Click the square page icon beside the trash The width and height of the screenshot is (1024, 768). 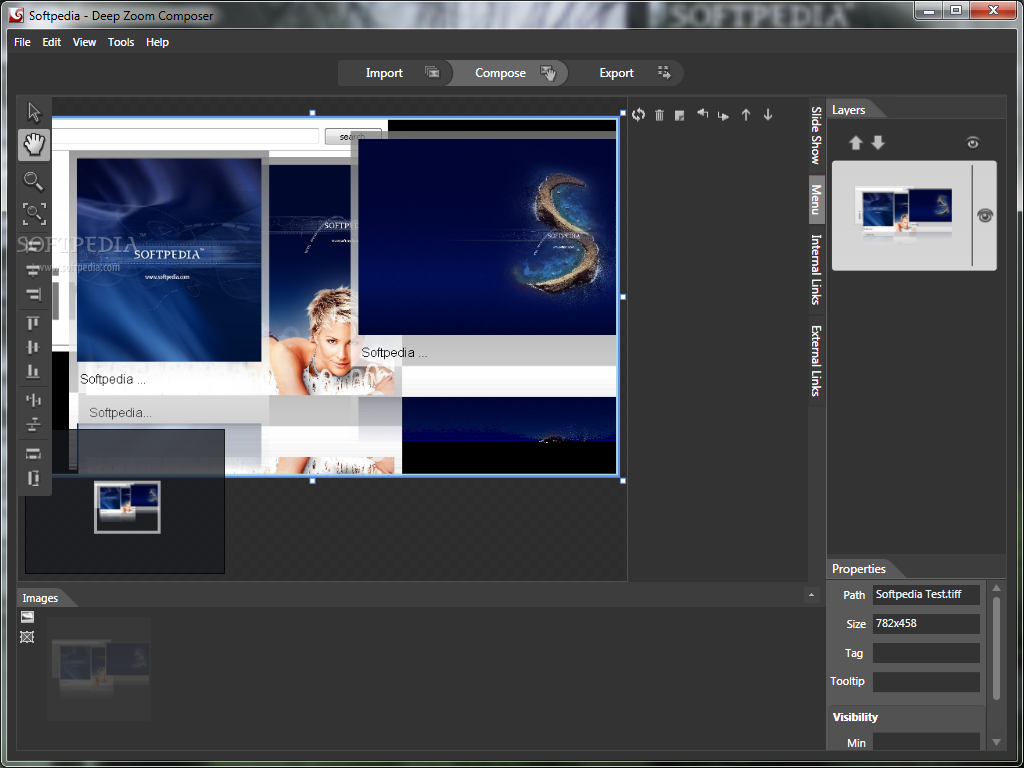point(680,116)
